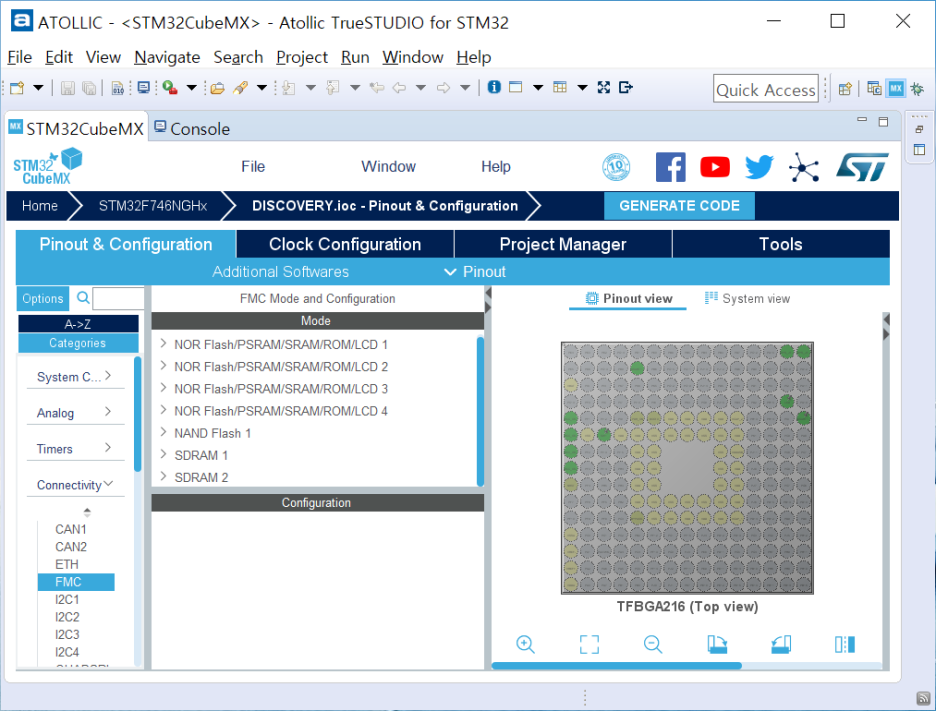Select I2C1 in the Connectivity list
This screenshot has height=711, width=936.
click(x=67, y=599)
